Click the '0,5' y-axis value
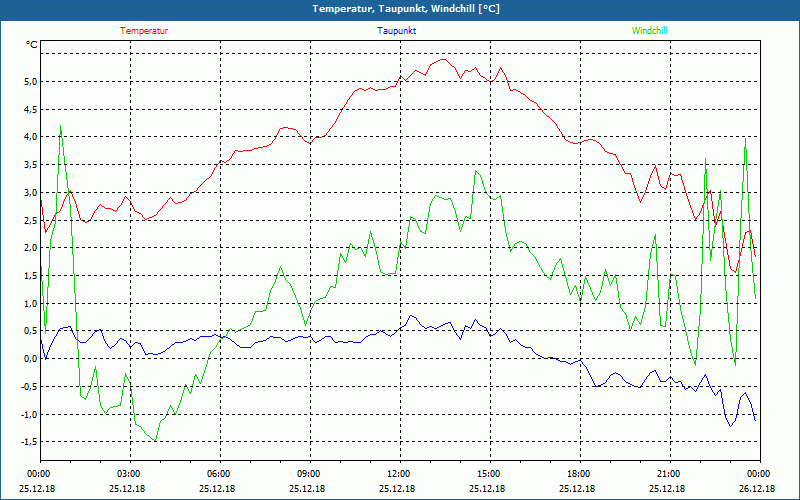Image resolution: width=800 pixels, height=500 pixels. tap(31, 331)
